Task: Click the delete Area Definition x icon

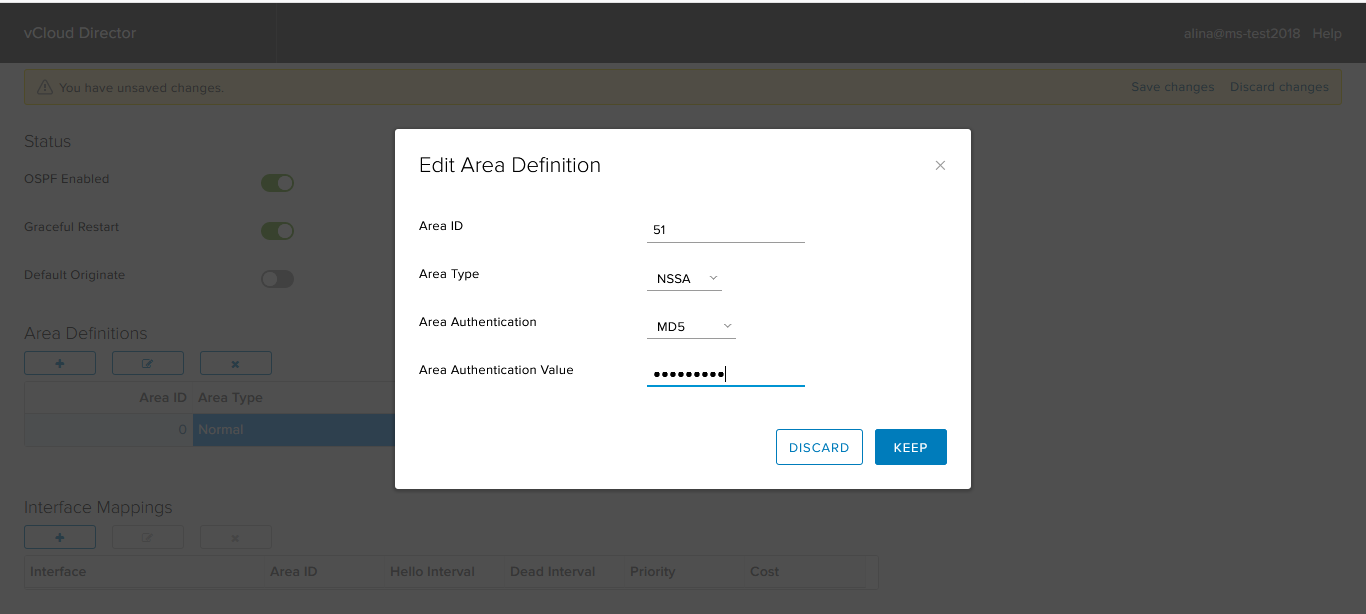Action: click(x=236, y=363)
